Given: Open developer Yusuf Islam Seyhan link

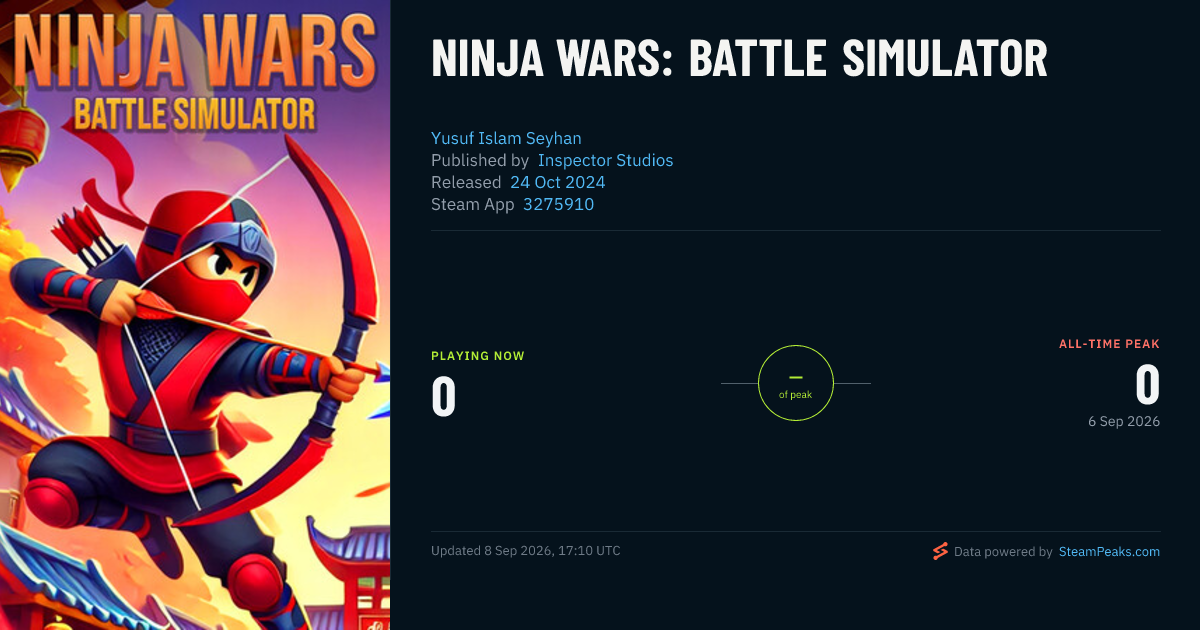Looking at the screenshot, I should (x=506, y=138).
